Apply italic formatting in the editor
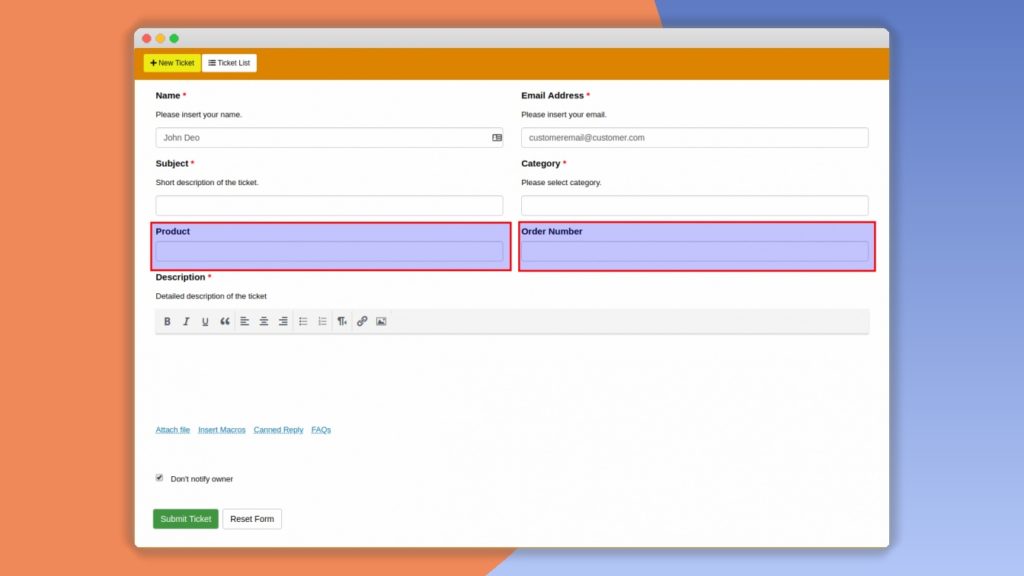The image size is (1024, 576). [186, 321]
